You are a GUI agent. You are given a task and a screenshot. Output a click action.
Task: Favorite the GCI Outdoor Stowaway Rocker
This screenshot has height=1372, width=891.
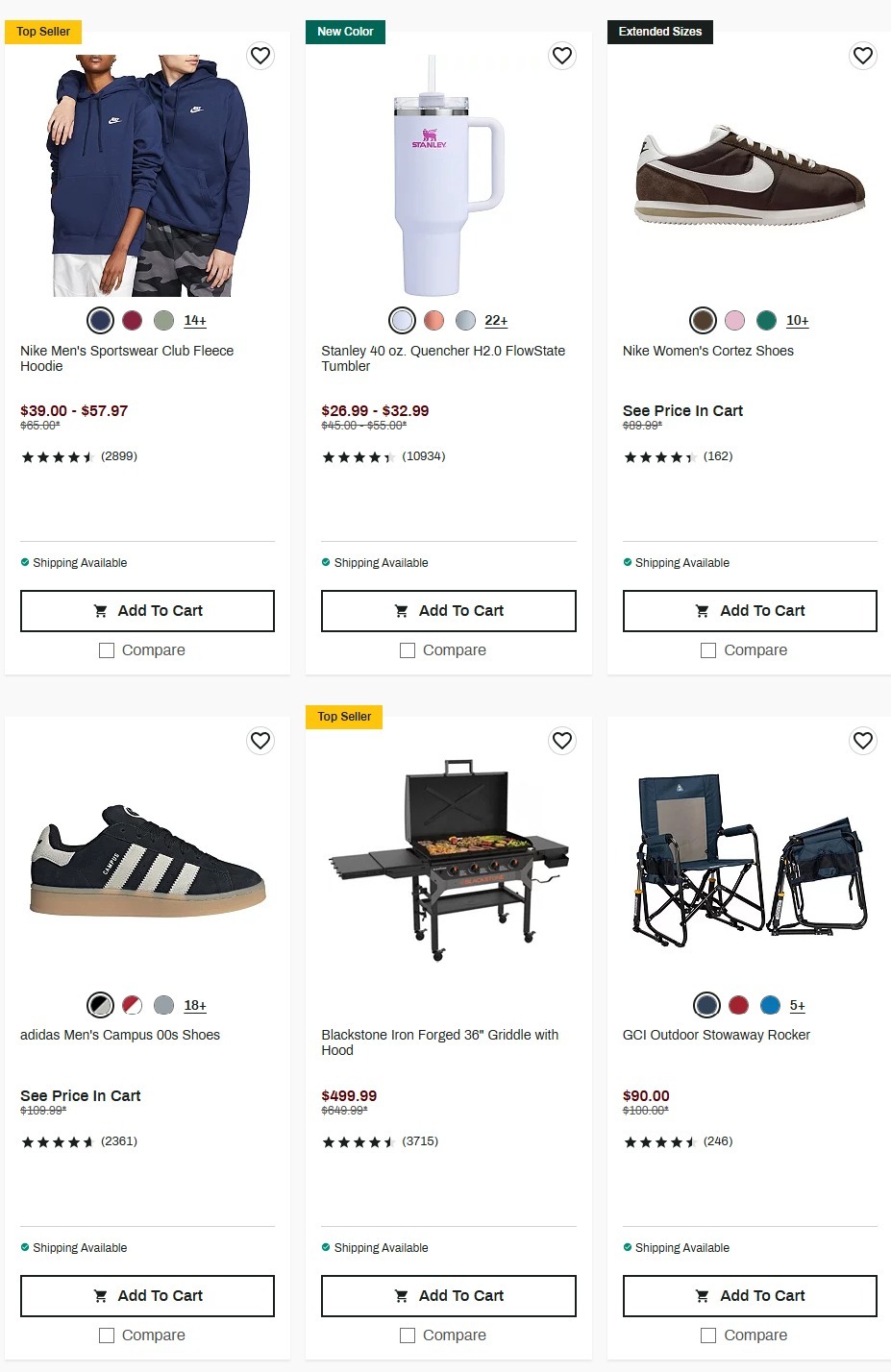[863, 741]
